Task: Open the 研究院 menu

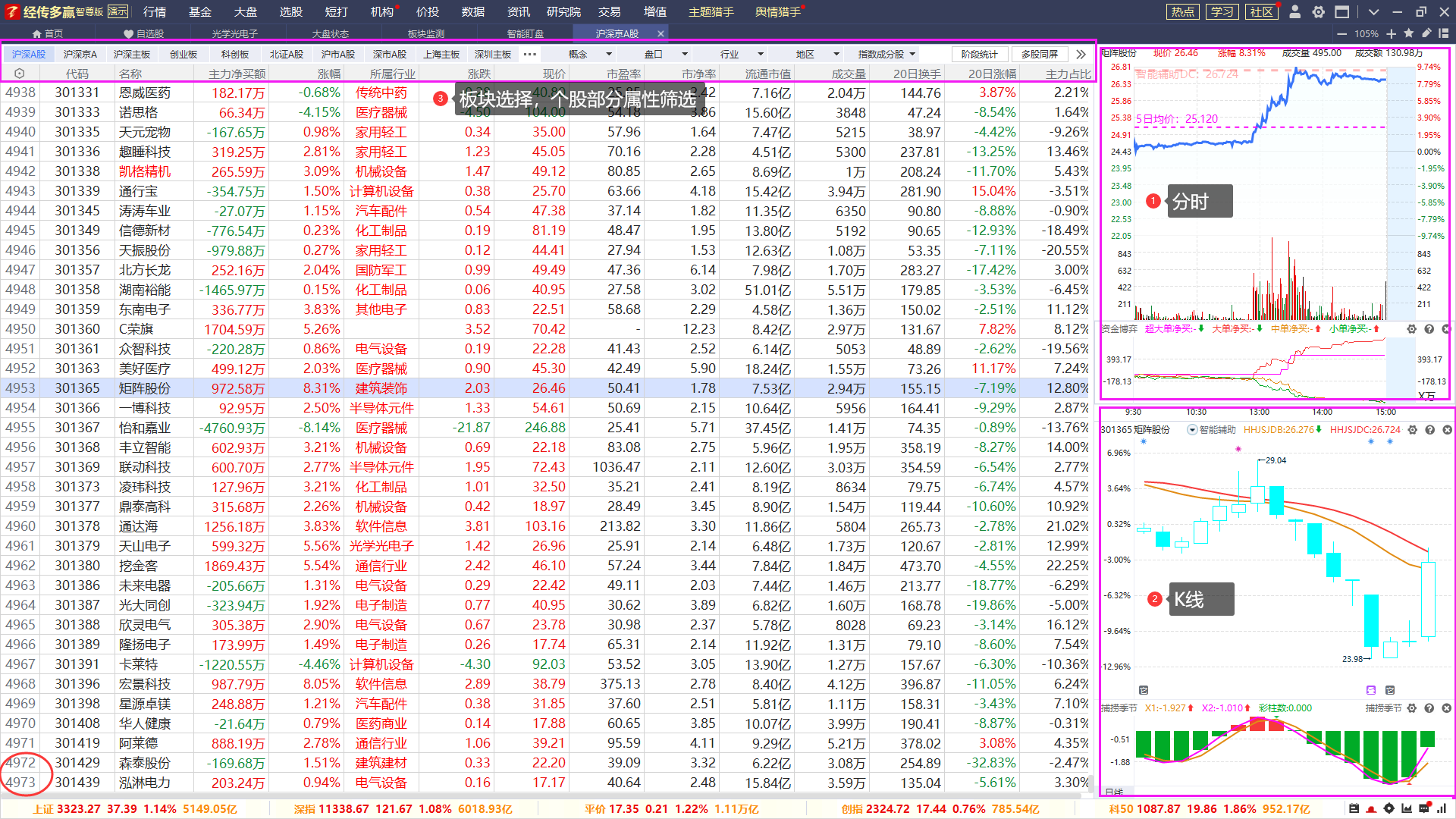Action: [563, 11]
